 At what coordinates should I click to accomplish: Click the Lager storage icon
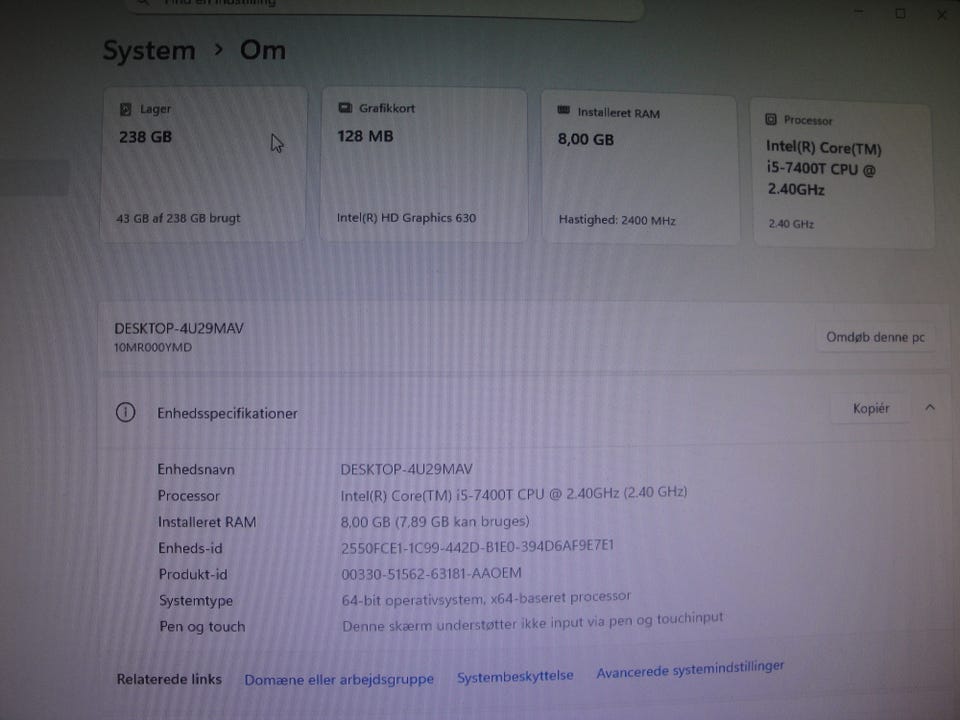tap(126, 110)
